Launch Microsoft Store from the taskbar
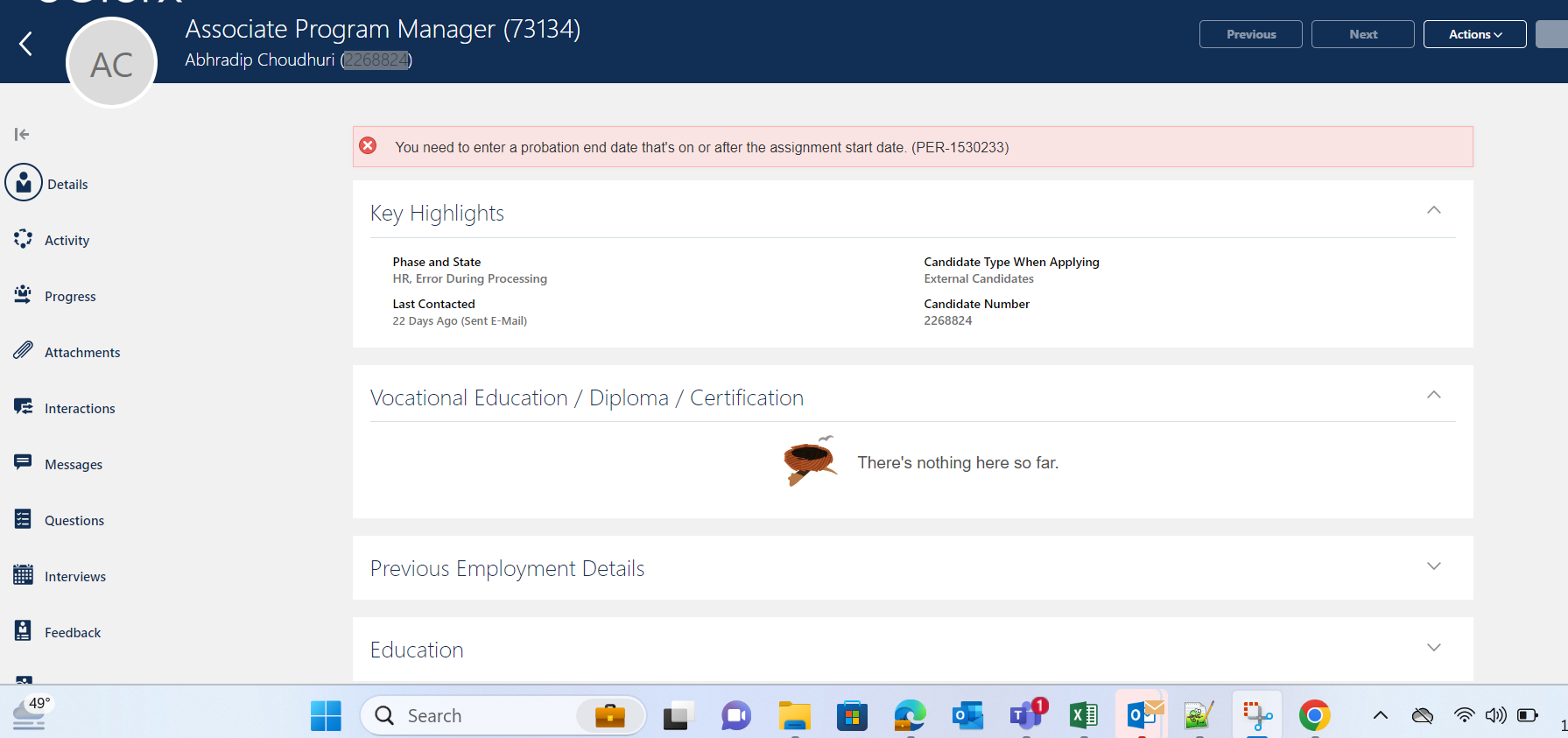This screenshot has width=1568, height=738. click(852, 715)
